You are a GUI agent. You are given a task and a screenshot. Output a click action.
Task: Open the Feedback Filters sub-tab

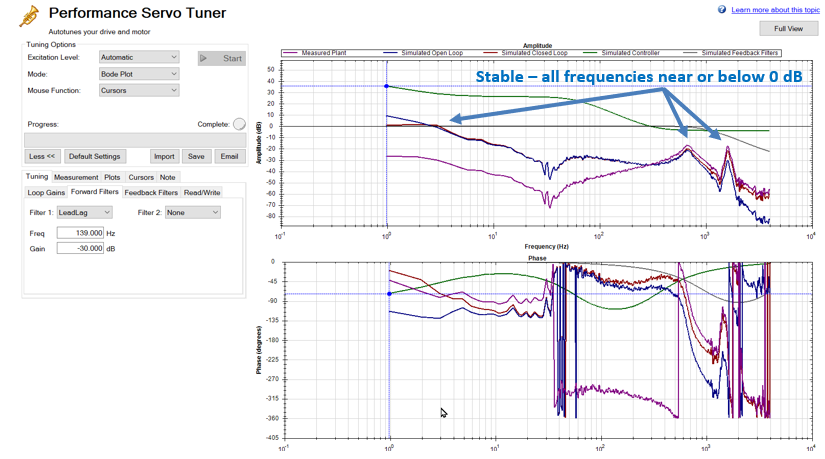click(x=151, y=193)
